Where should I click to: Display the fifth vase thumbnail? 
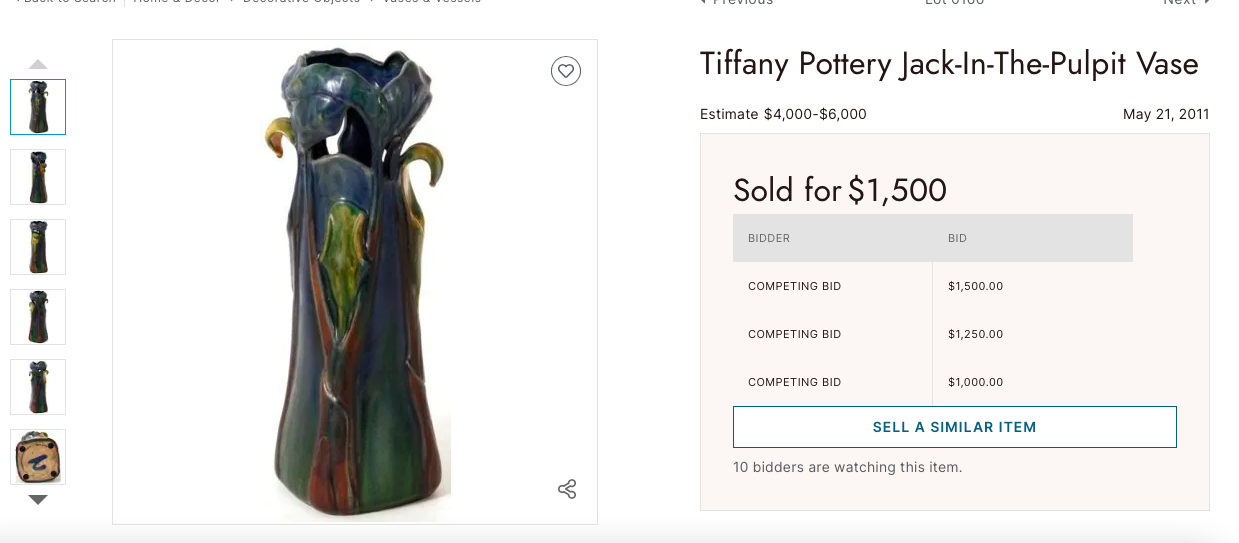pyautogui.click(x=38, y=387)
